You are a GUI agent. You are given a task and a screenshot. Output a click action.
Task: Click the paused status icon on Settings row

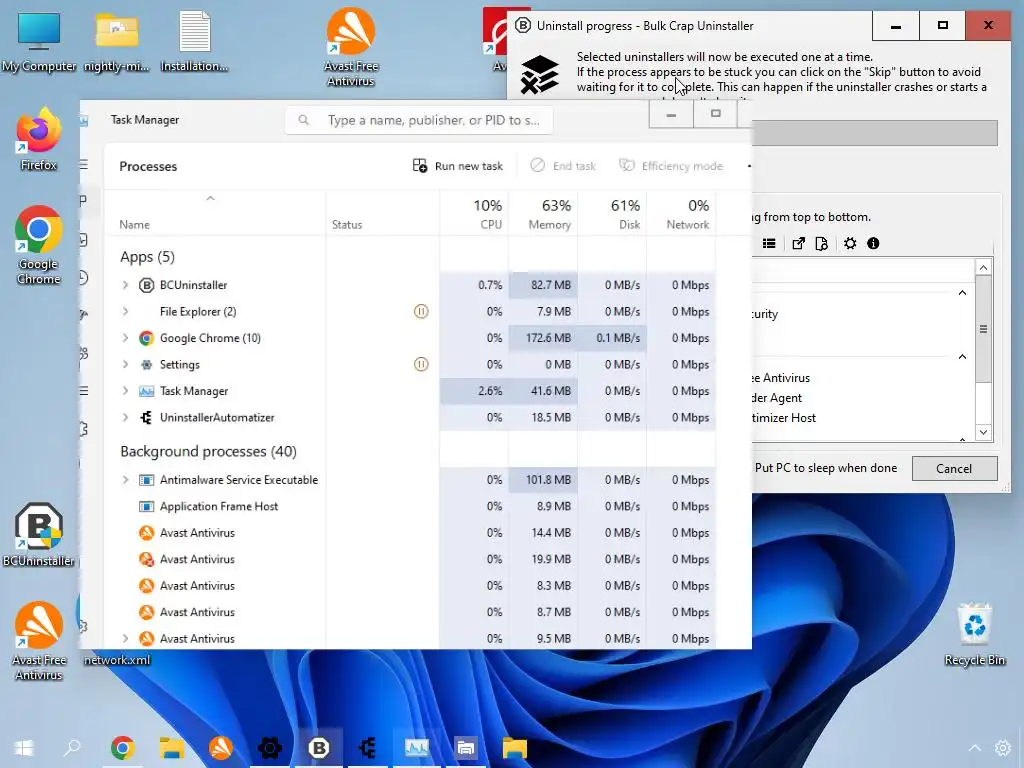pos(421,364)
